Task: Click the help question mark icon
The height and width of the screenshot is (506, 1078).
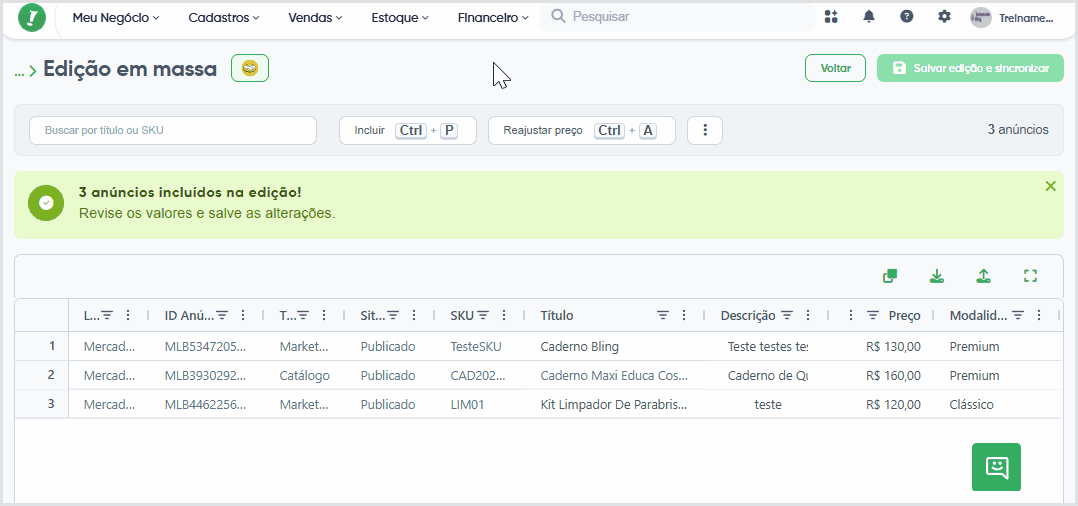Action: [907, 17]
